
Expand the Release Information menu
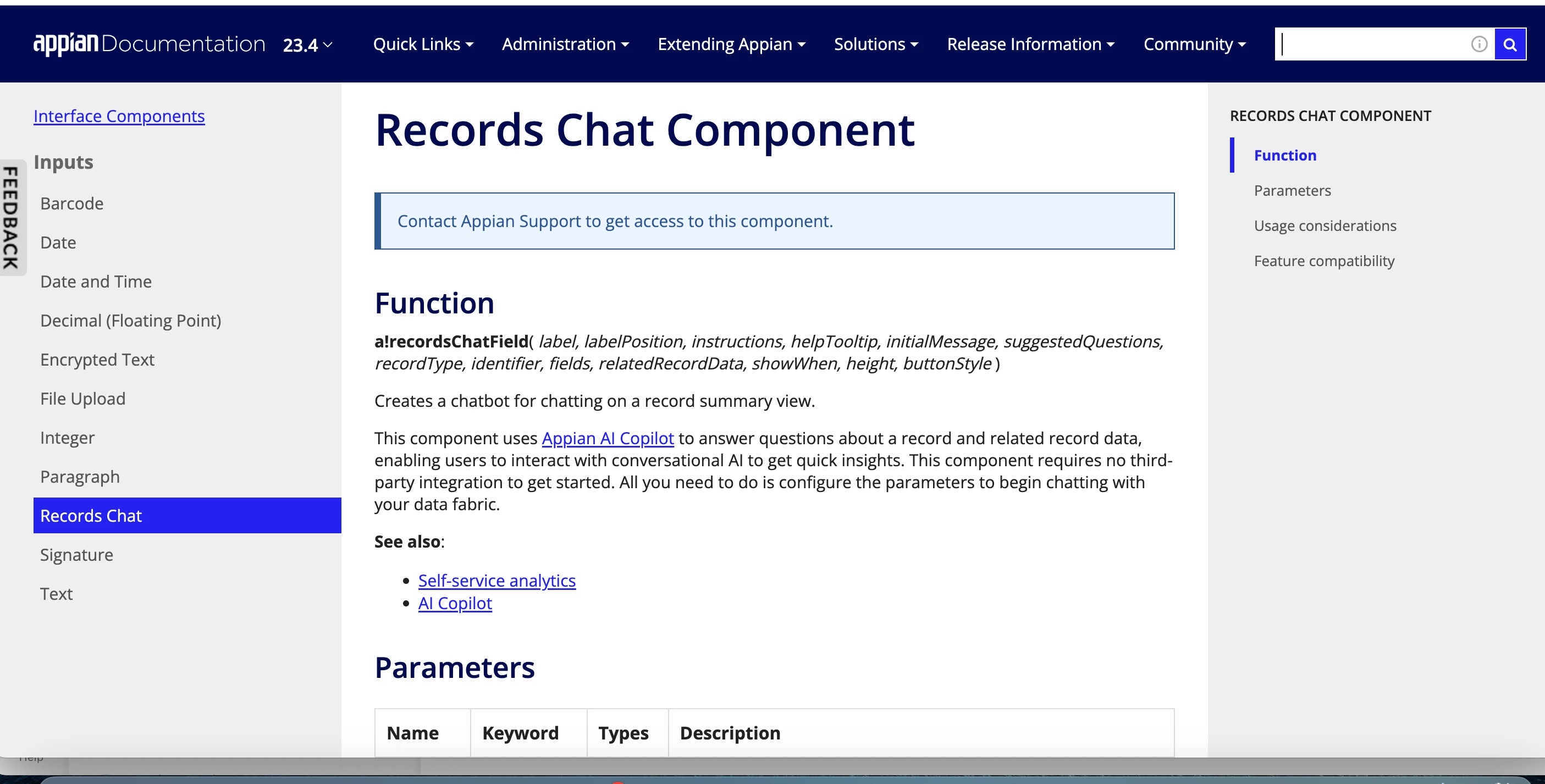click(x=1030, y=44)
